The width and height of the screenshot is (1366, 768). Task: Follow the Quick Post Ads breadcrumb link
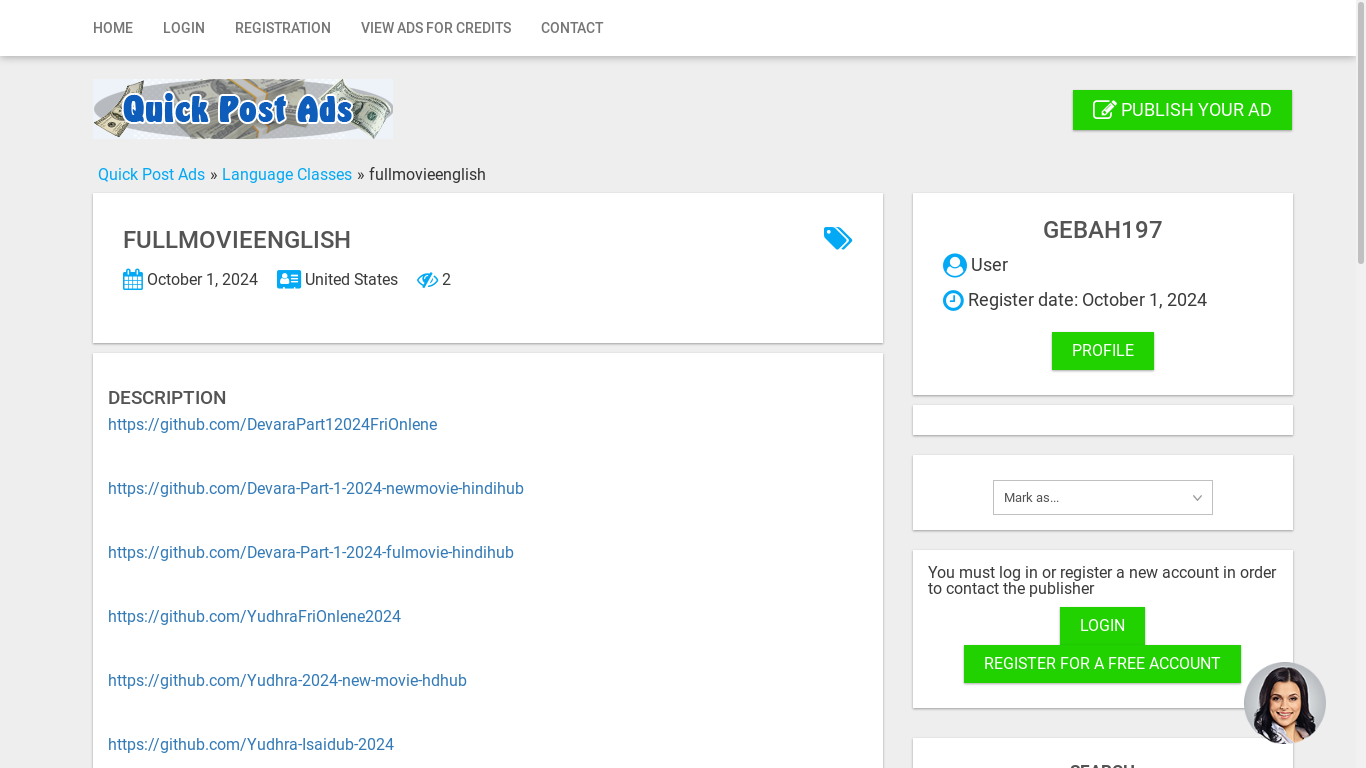151,174
